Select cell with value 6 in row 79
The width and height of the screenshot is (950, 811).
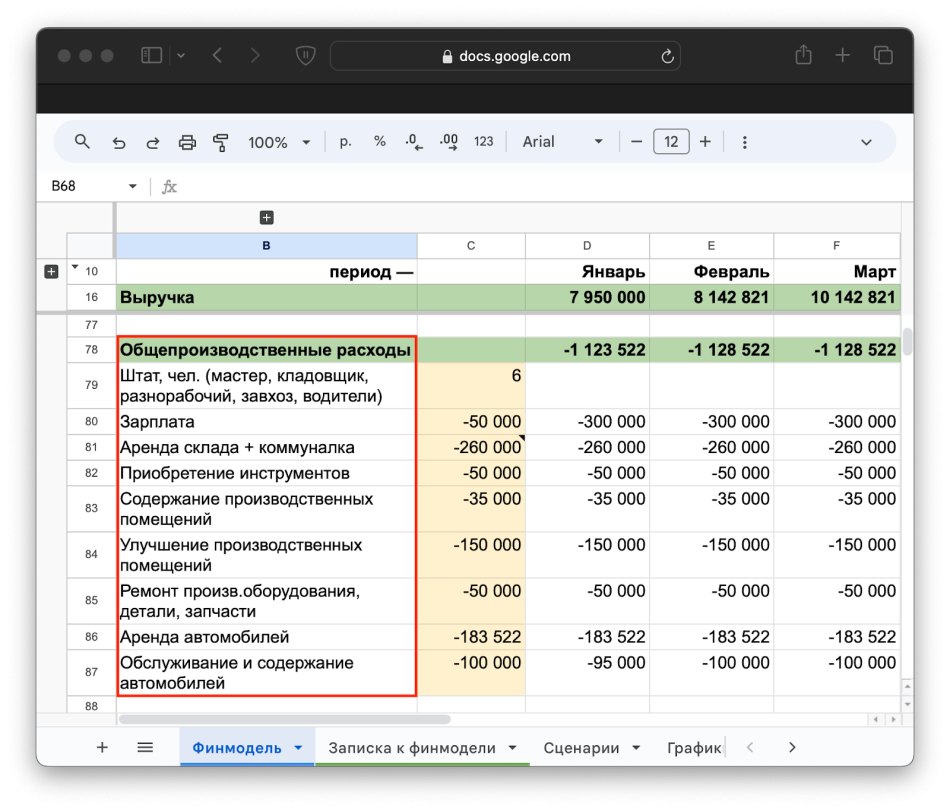[471, 386]
